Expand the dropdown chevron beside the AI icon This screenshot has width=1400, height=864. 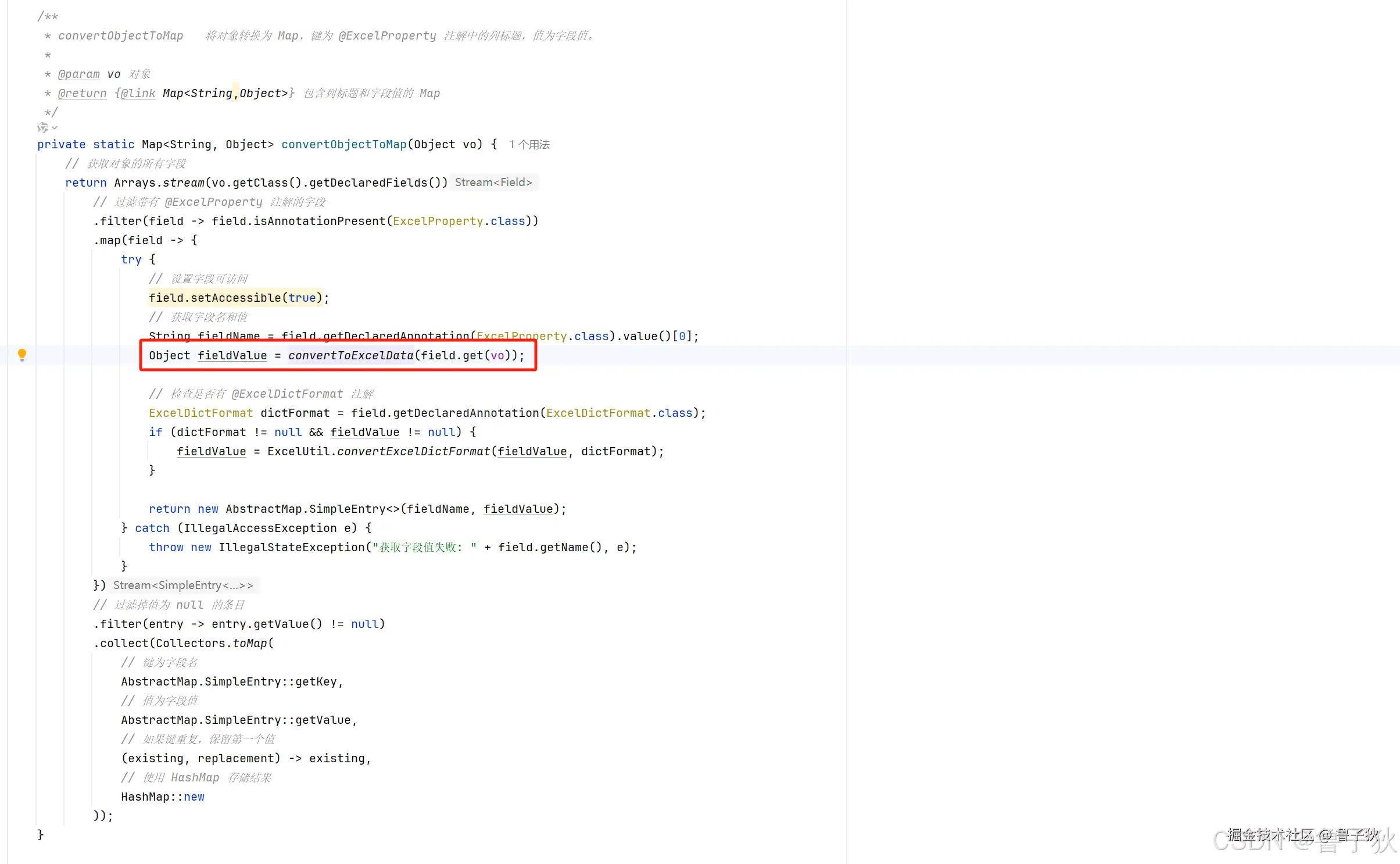[x=55, y=127]
